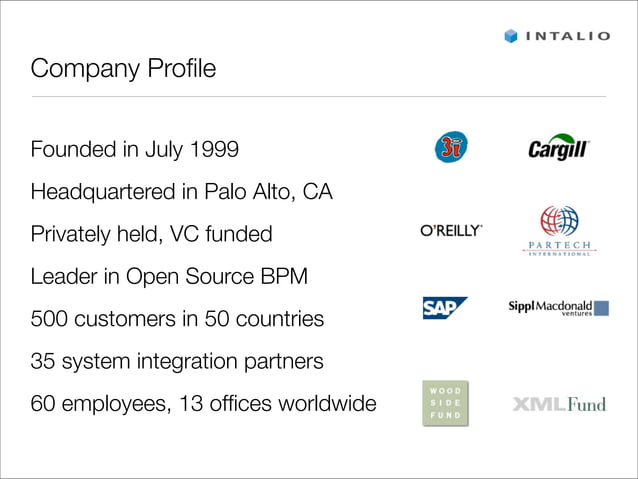Click '500 customers in 50 countries' line
This screenshot has height=479, width=638.
coord(177,320)
